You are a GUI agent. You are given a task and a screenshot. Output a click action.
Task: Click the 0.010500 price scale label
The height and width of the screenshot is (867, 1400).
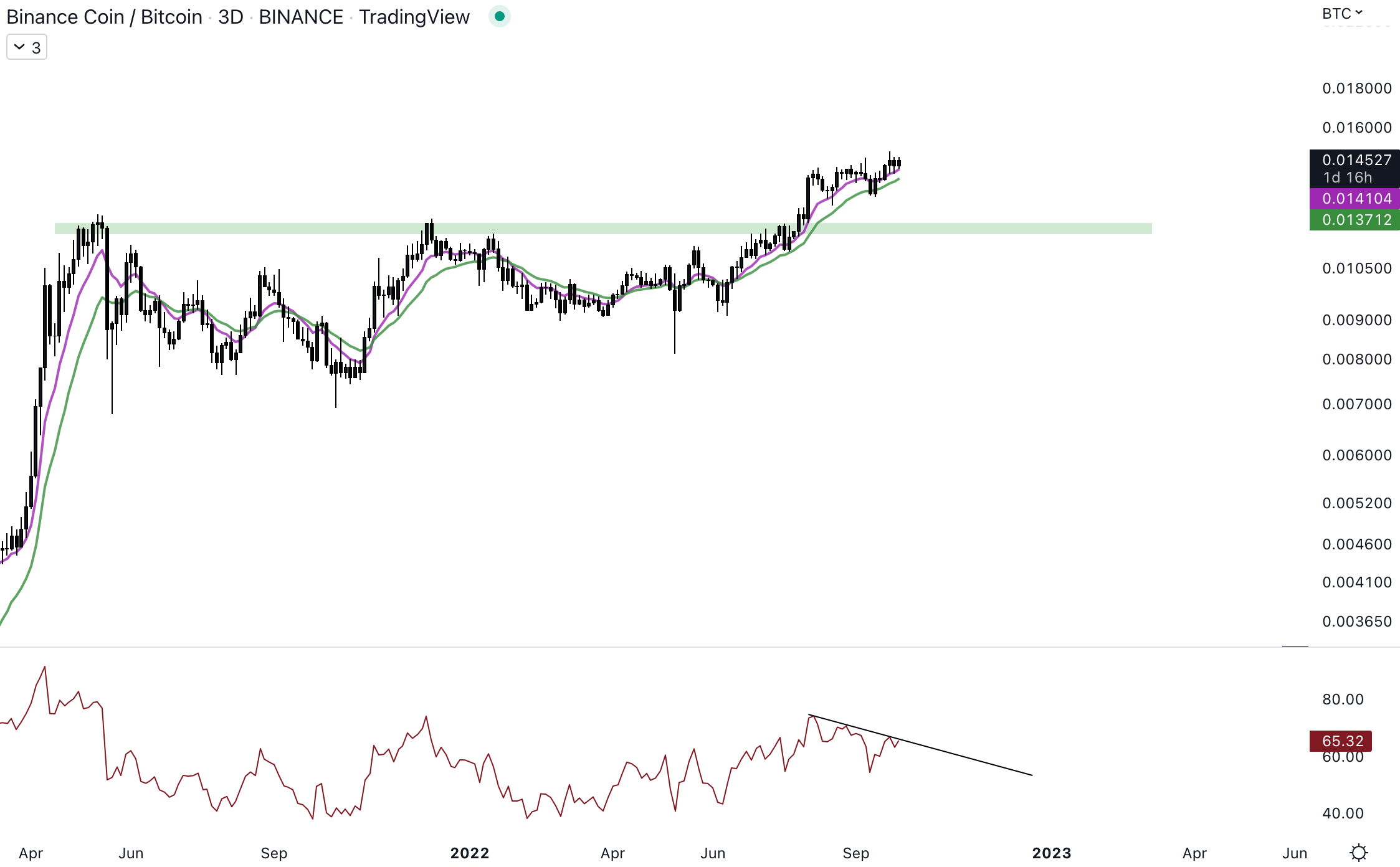1356,268
